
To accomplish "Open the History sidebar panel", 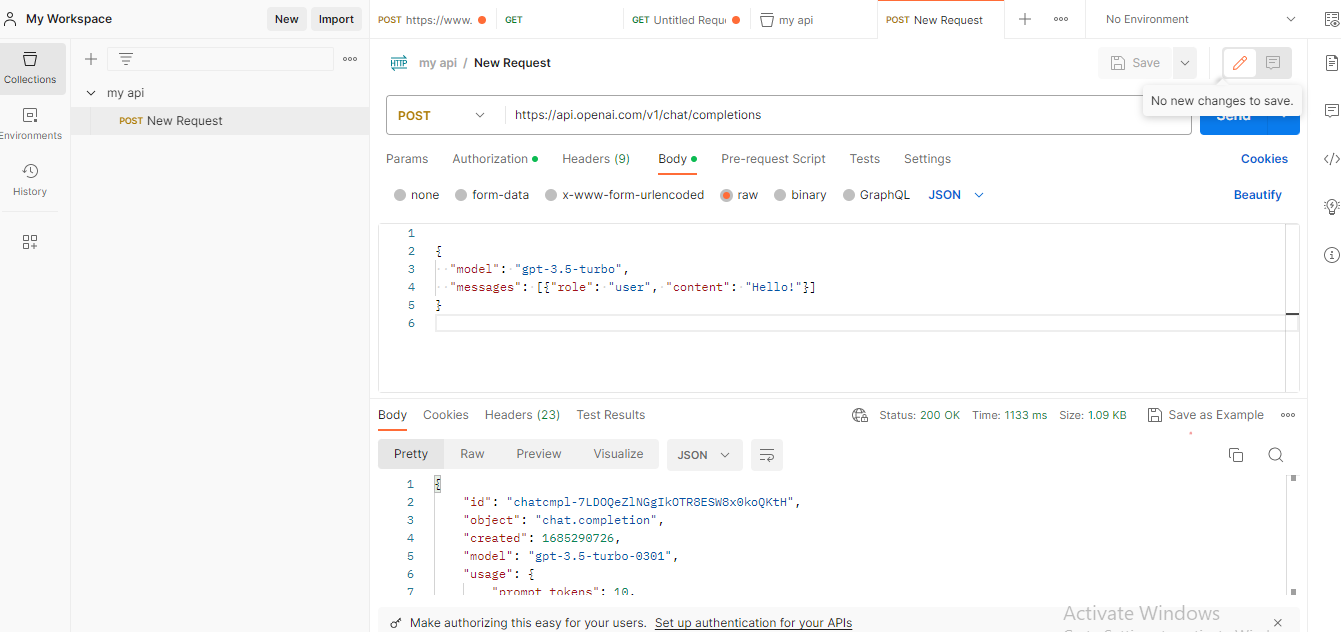I will tap(30, 180).
